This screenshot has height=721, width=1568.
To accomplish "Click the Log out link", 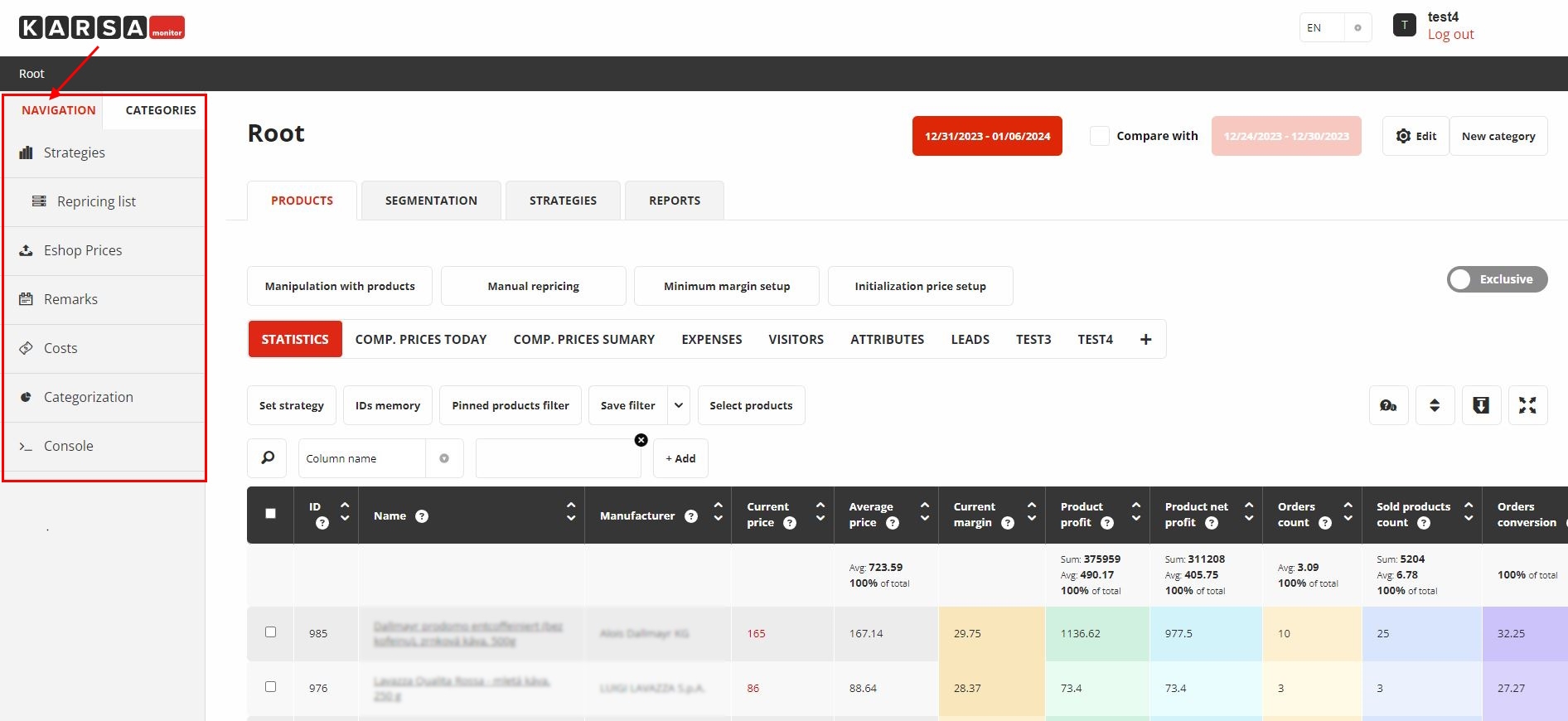I will [x=1450, y=35].
